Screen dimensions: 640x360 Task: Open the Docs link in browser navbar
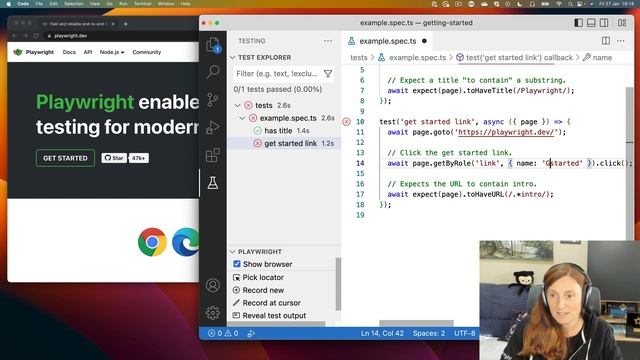point(69,52)
